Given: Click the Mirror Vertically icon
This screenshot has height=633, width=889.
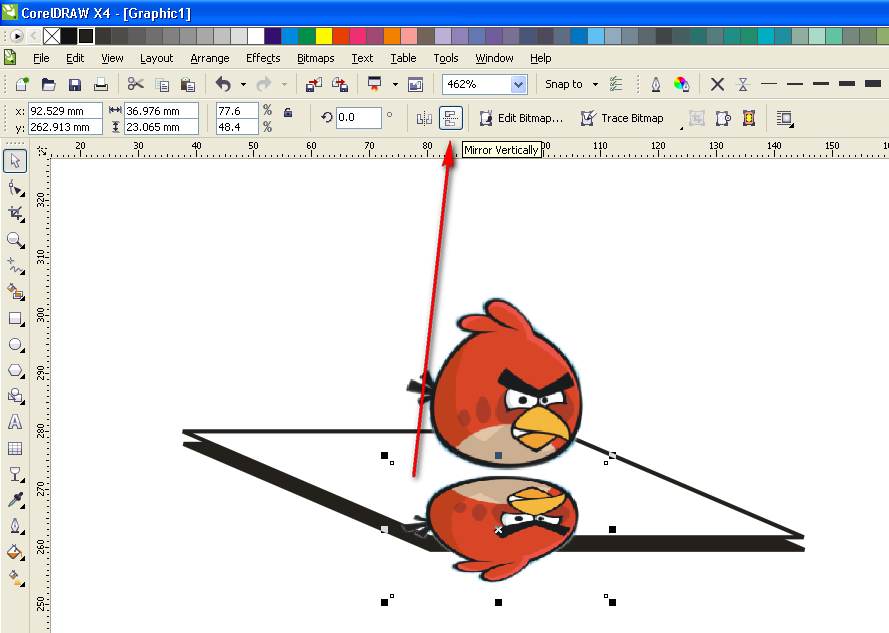Looking at the screenshot, I should (451, 118).
